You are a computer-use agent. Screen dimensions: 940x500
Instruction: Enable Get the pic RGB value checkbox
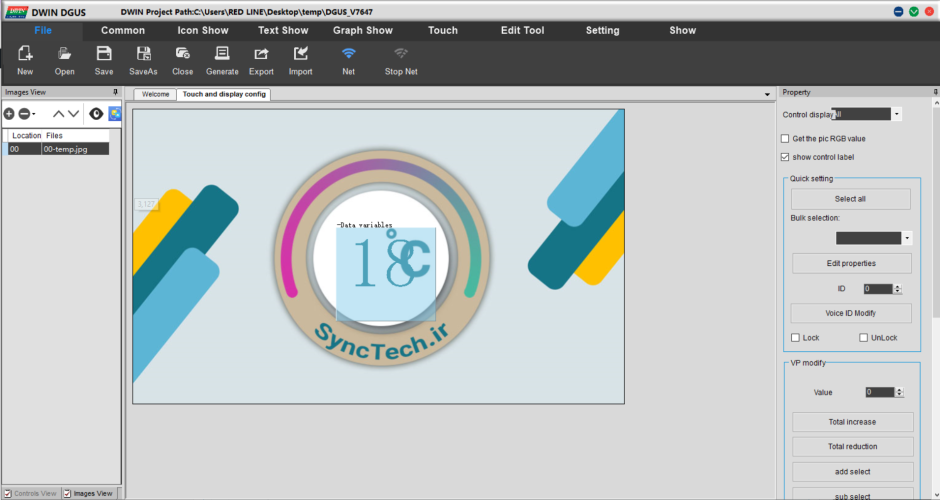point(785,139)
